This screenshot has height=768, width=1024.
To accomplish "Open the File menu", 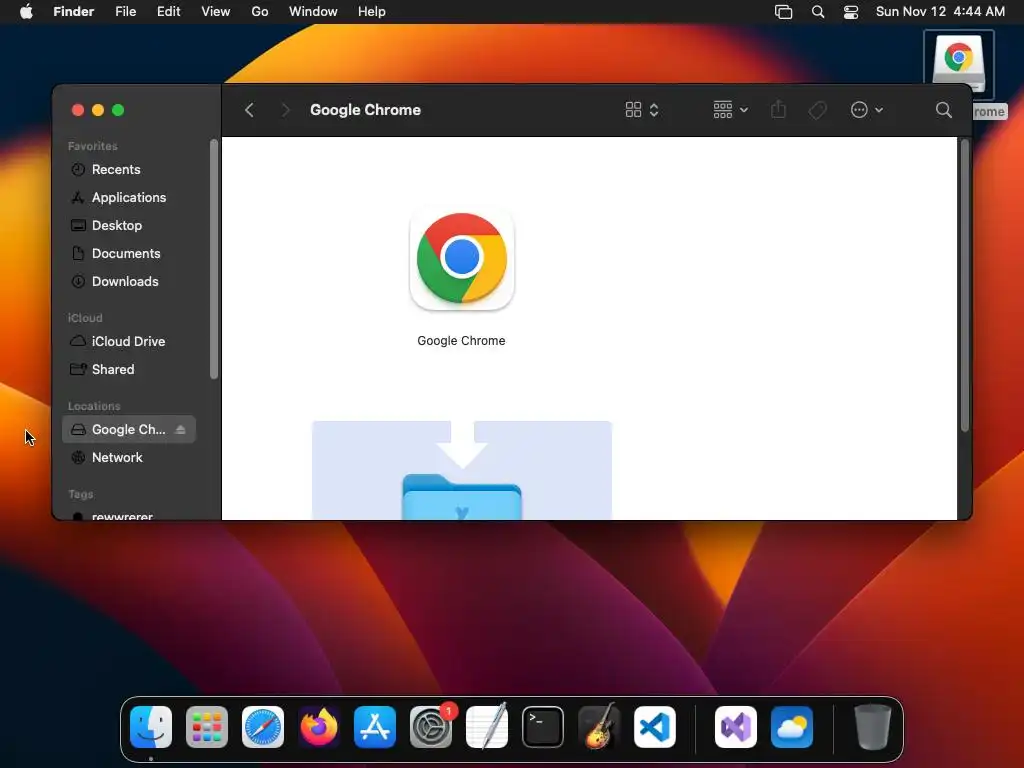I will 125,12.
